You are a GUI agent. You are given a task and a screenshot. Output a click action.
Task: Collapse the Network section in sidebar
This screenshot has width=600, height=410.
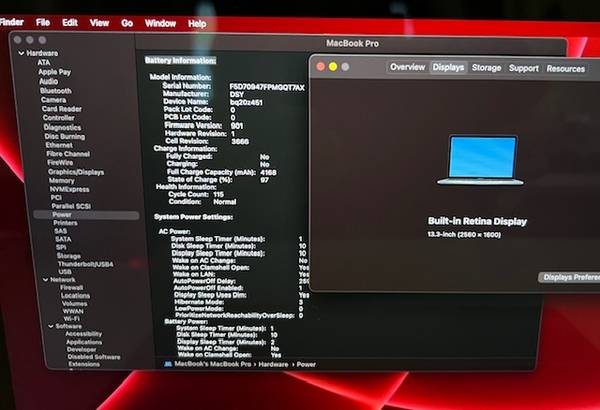pyautogui.click(x=46, y=280)
